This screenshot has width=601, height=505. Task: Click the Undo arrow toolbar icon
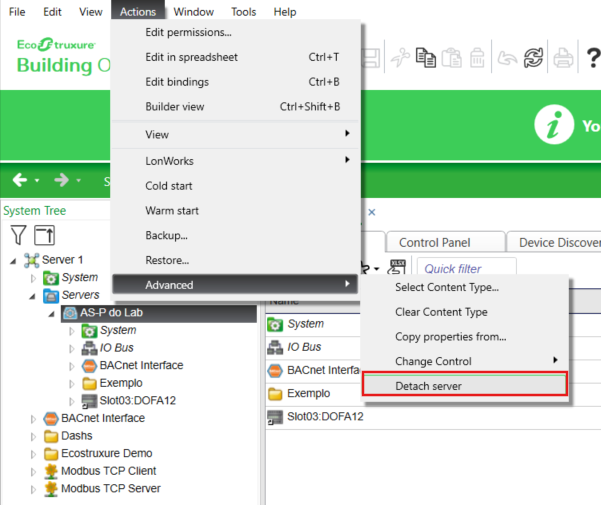[x=507, y=58]
